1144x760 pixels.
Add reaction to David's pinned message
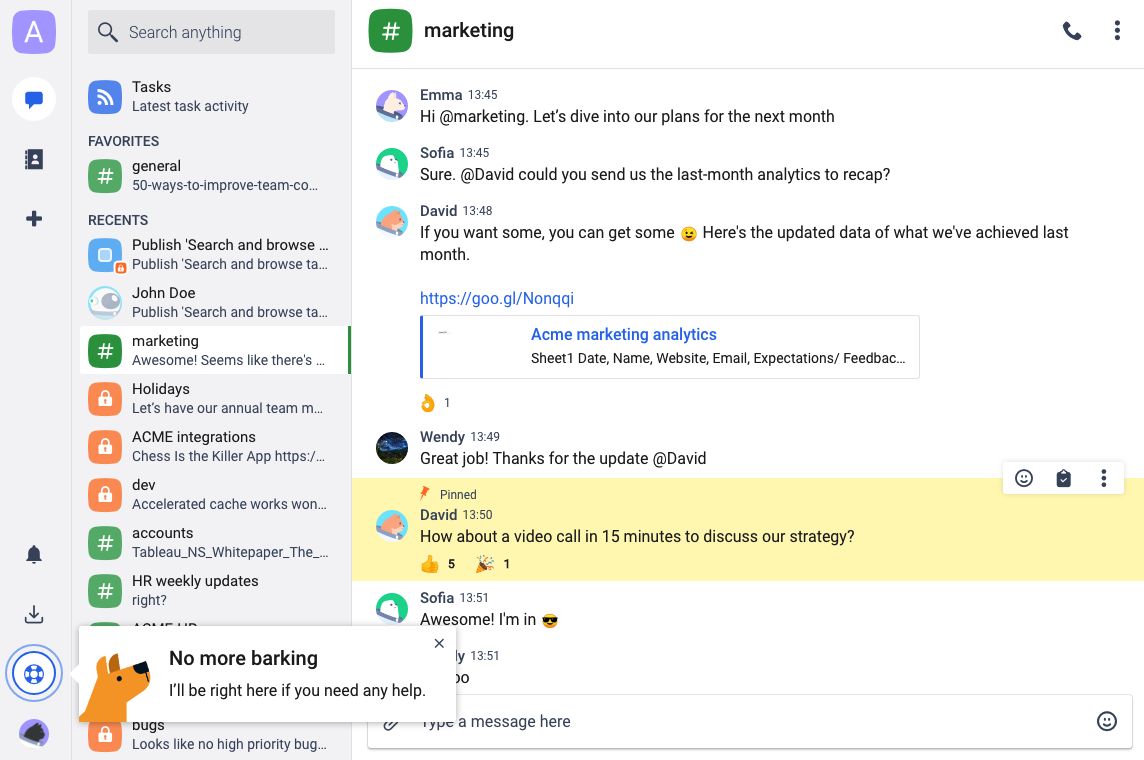tap(1024, 478)
